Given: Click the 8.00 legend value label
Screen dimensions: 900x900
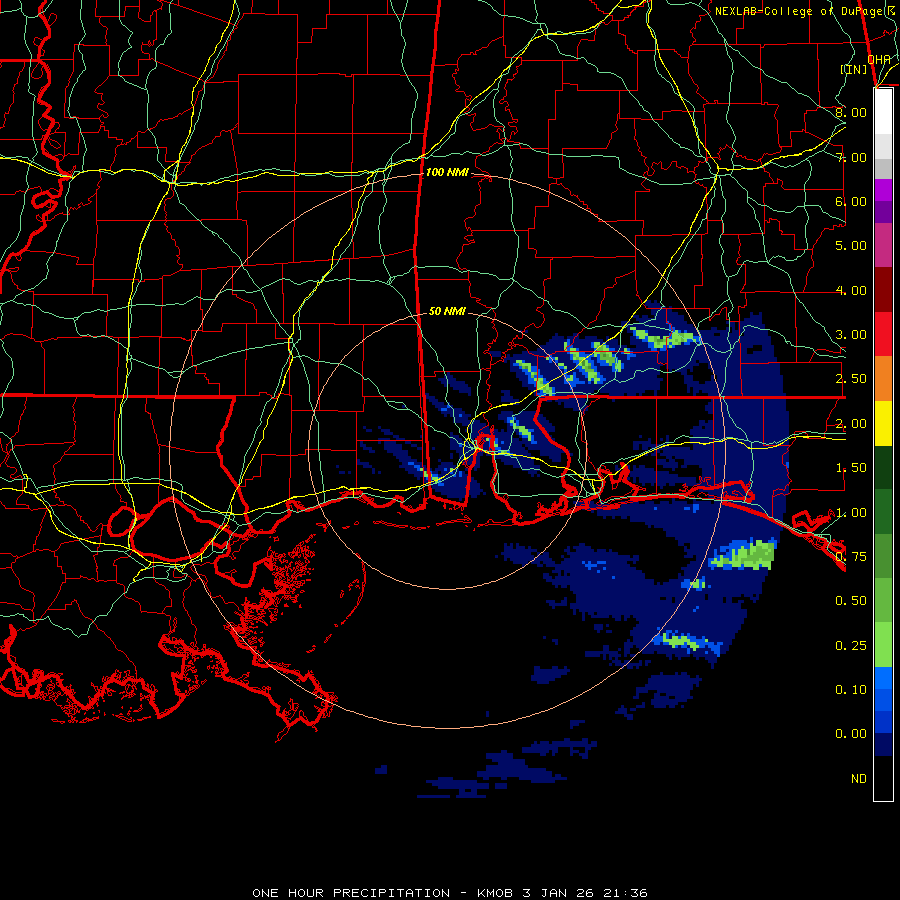Looking at the screenshot, I should [851, 112].
